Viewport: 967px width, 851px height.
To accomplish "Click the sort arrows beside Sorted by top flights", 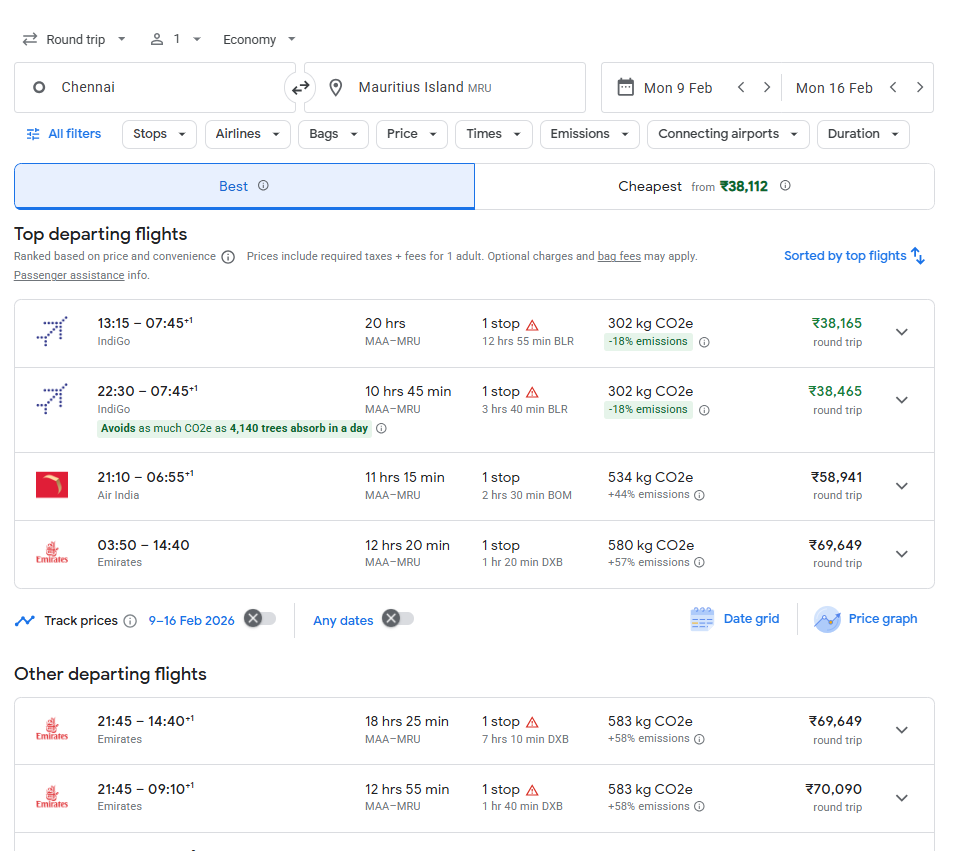I will 916,255.
